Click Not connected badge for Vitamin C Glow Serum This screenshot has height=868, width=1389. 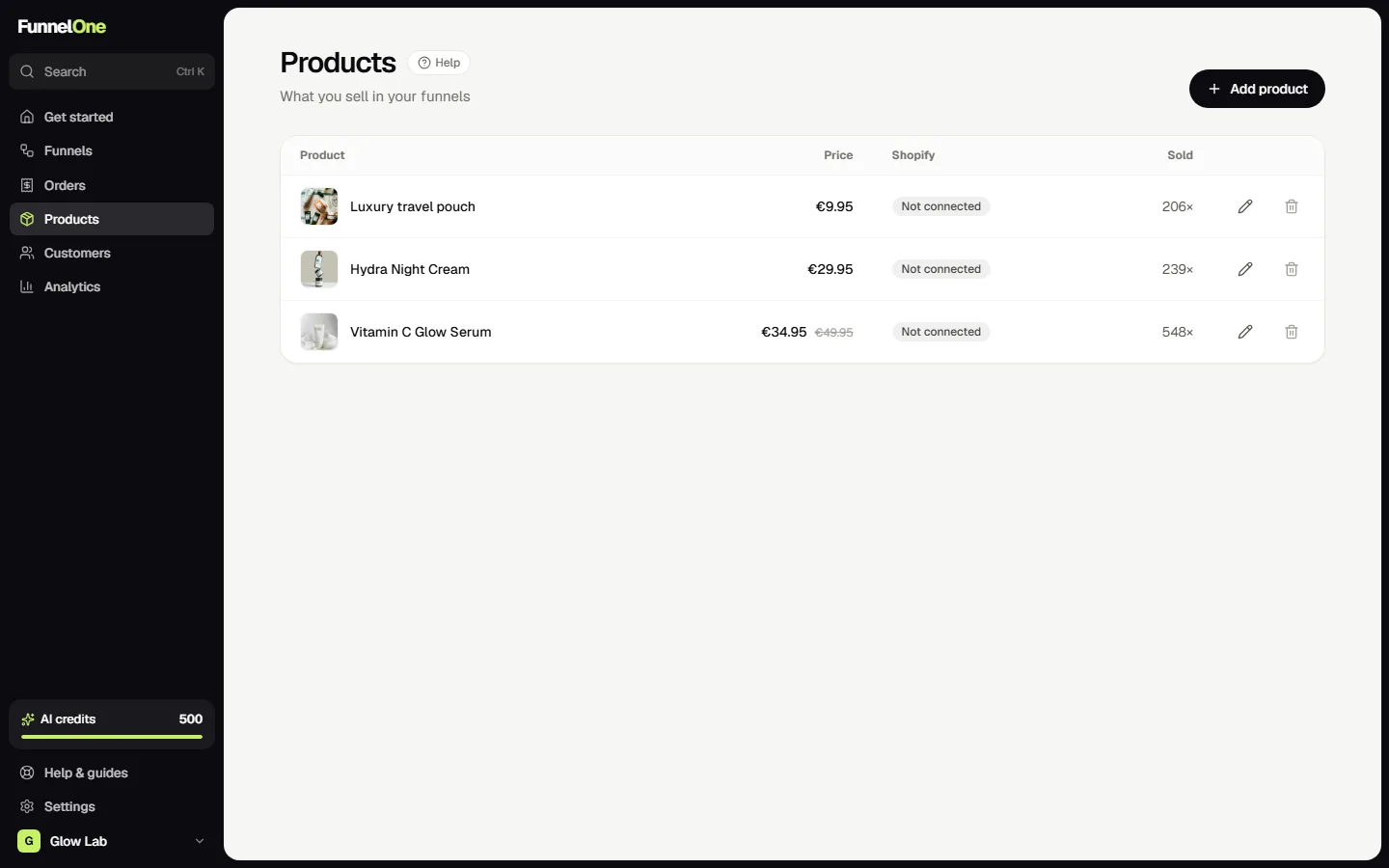click(940, 332)
